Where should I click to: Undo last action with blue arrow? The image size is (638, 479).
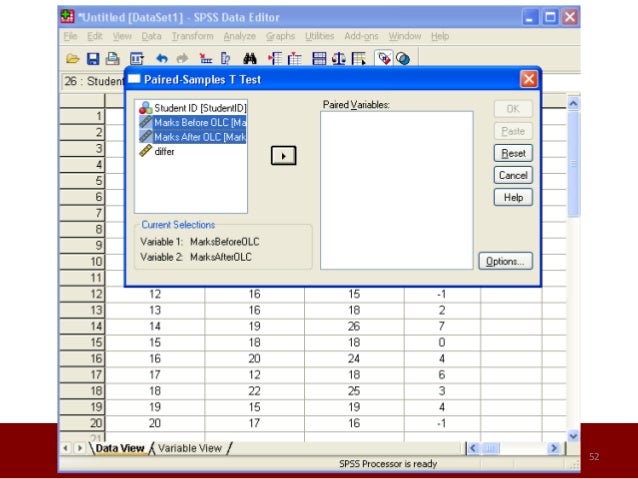point(162,59)
